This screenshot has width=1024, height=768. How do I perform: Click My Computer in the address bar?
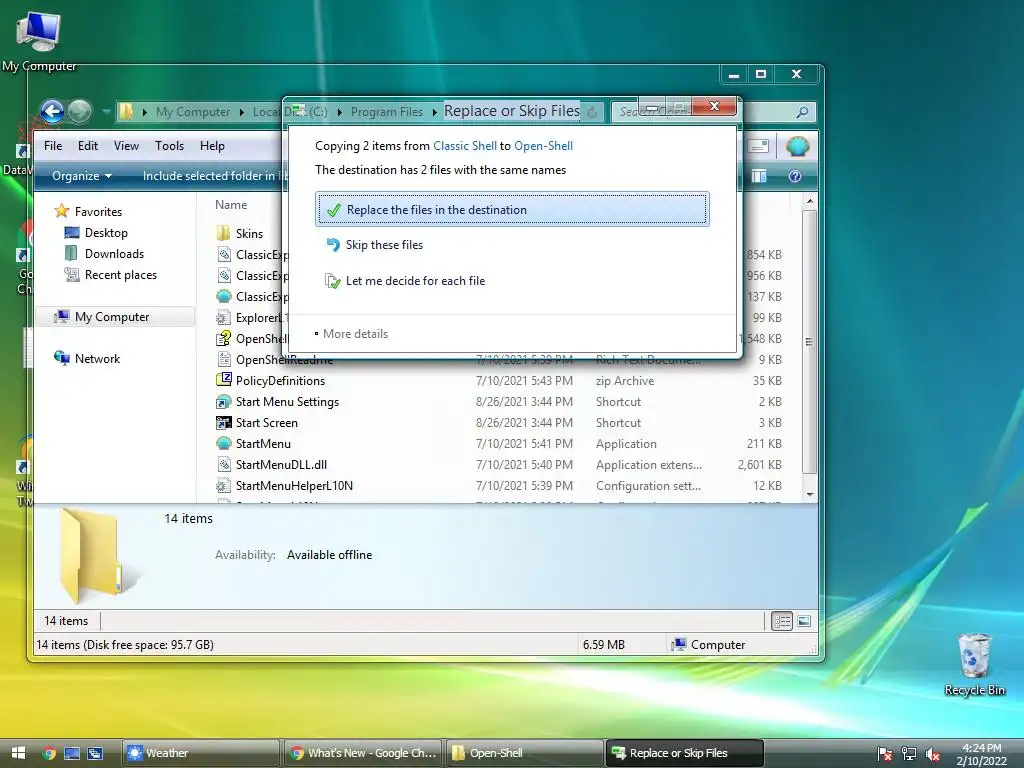tap(193, 112)
